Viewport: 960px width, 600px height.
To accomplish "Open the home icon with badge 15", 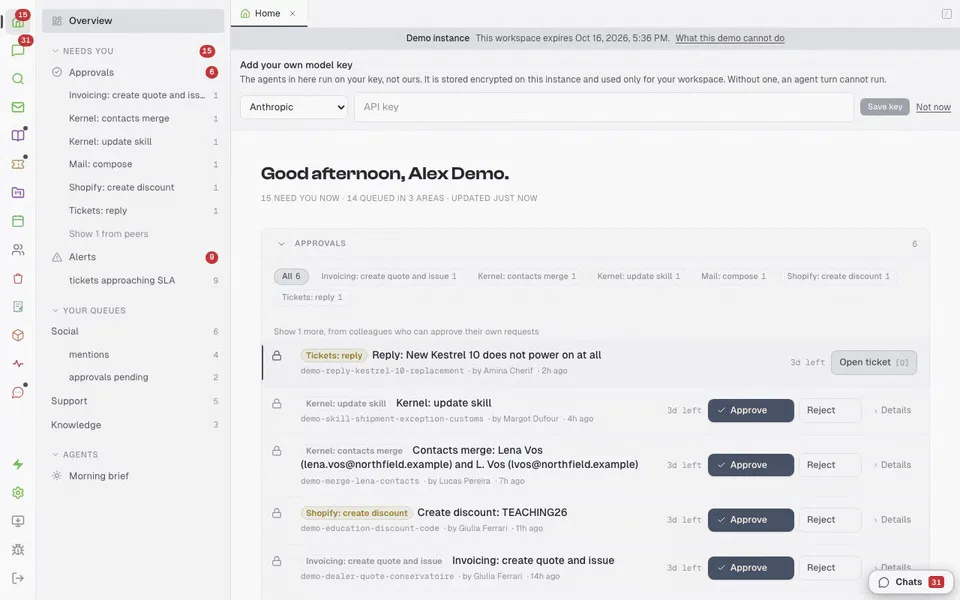I will tap(18, 22).
